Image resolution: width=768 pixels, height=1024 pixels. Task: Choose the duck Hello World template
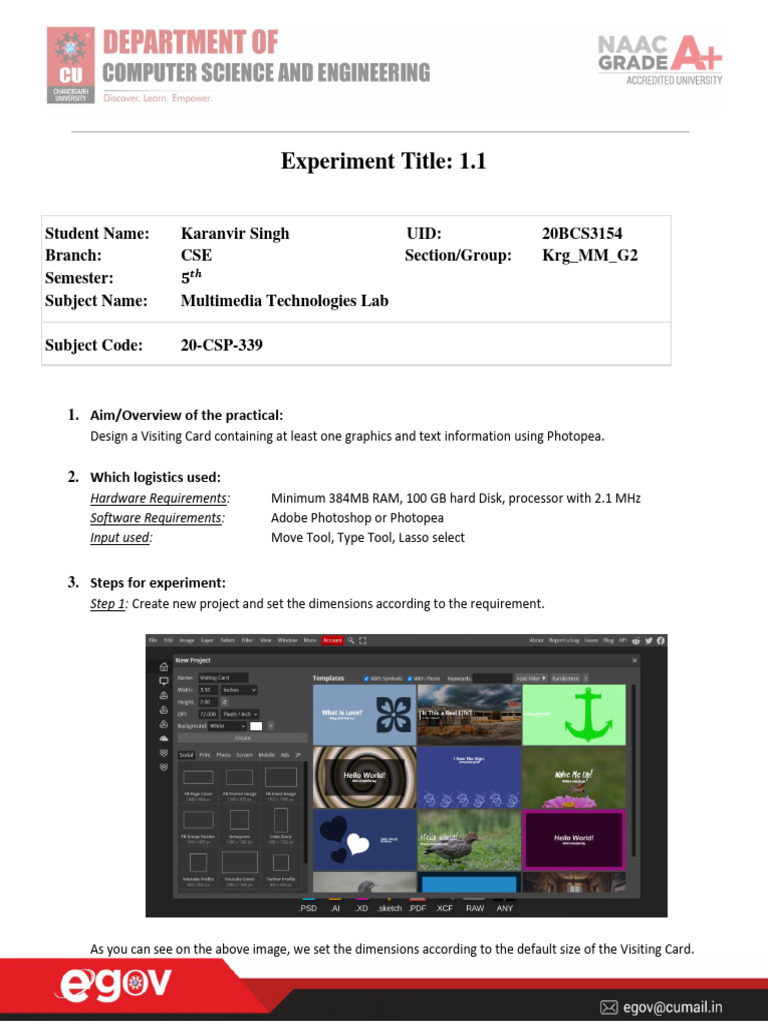click(470, 840)
